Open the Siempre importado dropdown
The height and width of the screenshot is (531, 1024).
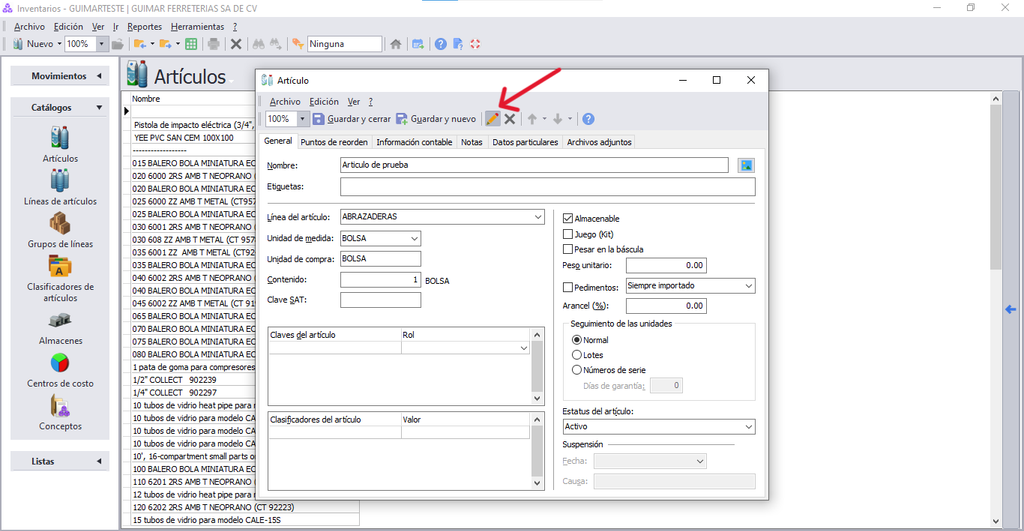click(x=748, y=285)
